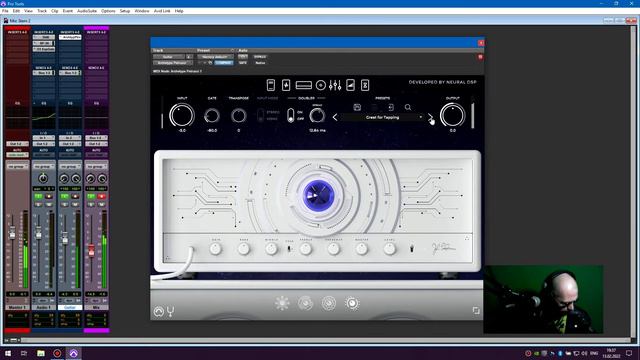Select the sun-shaped clean amp icon
The height and width of the screenshot is (360, 640).
[282, 303]
